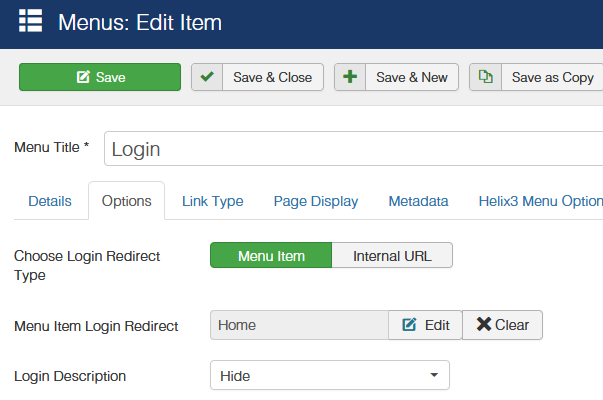603x400 pixels.
Task: Click the Home redirect field
Action: [x=299, y=325]
